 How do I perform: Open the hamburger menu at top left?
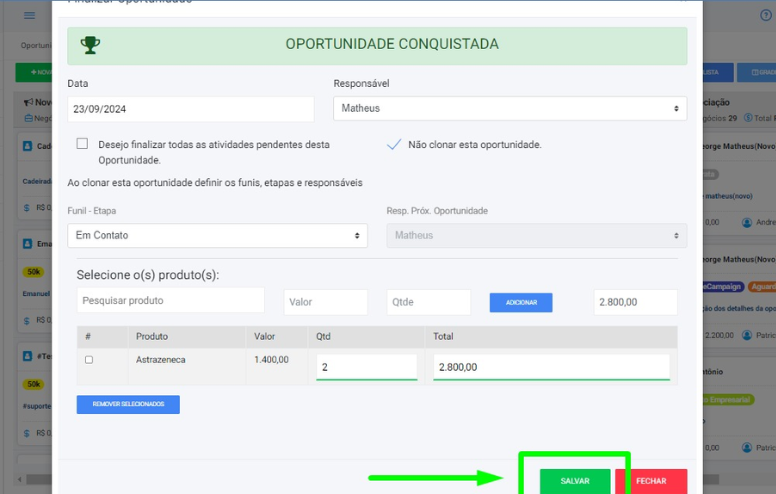click(29, 15)
